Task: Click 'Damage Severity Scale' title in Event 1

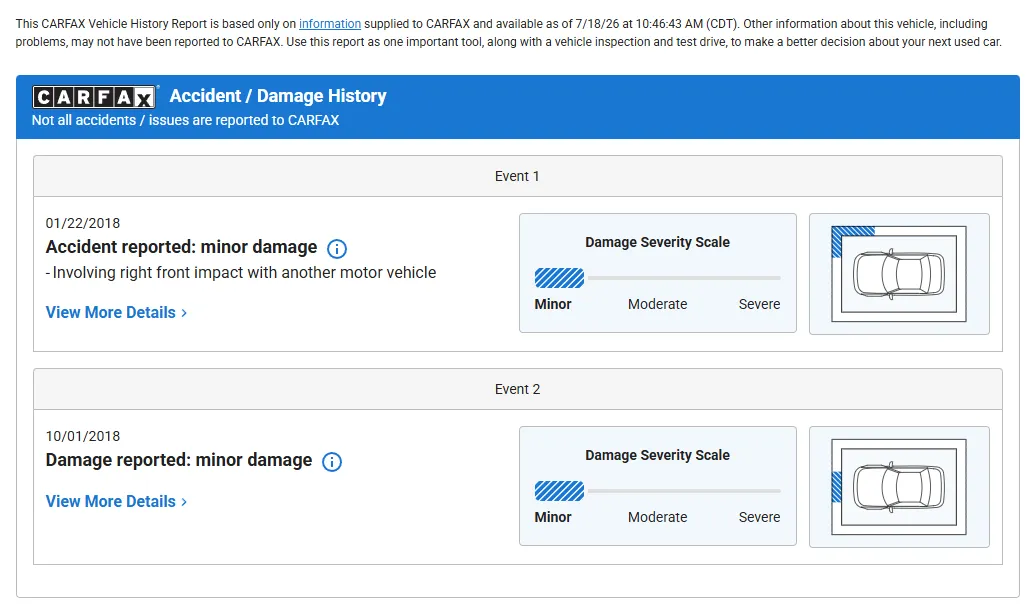Action: click(658, 242)
